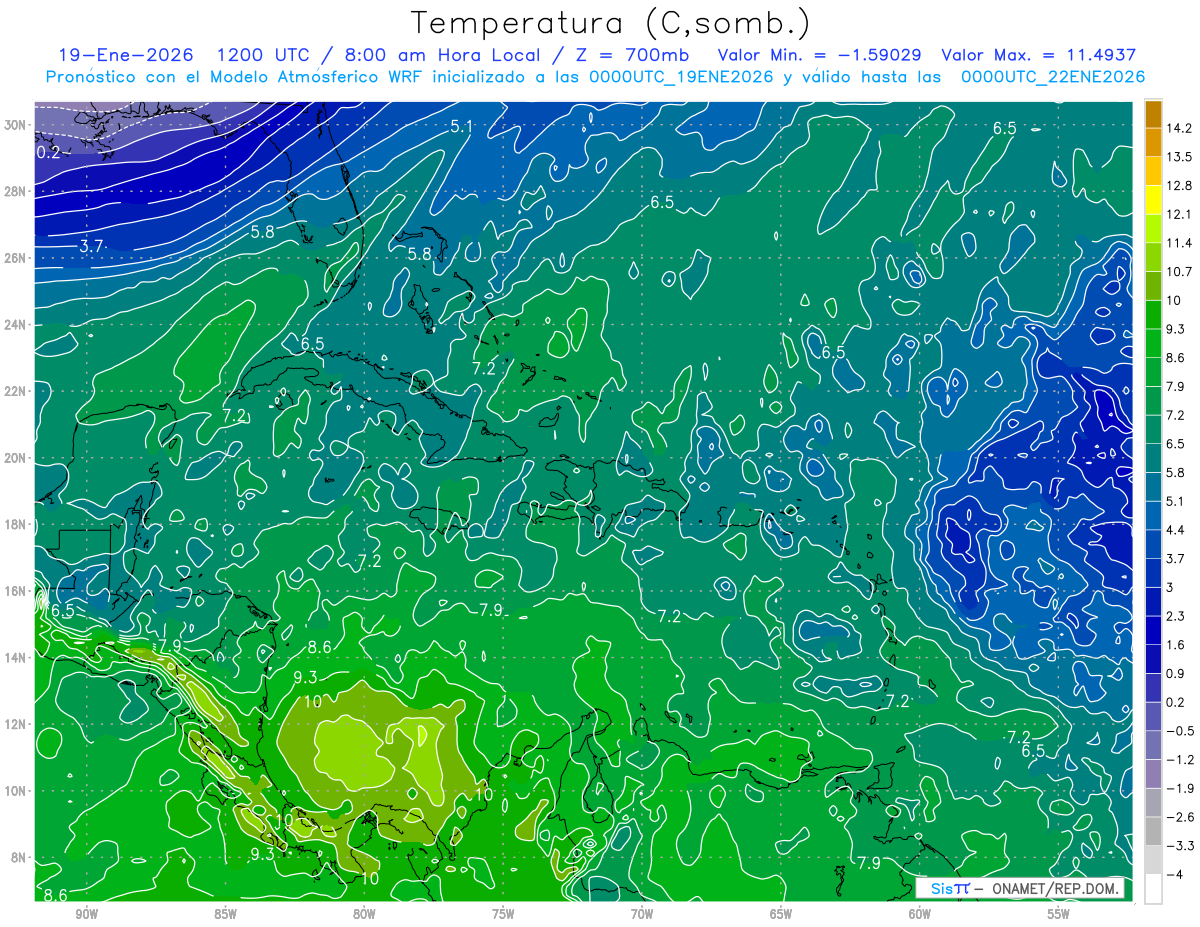Image resolution: width=1200 pixels, height=927 pixels.
Task: Click the 'Valor Min. = -1.59029' readout
Action: coord(820,55)
